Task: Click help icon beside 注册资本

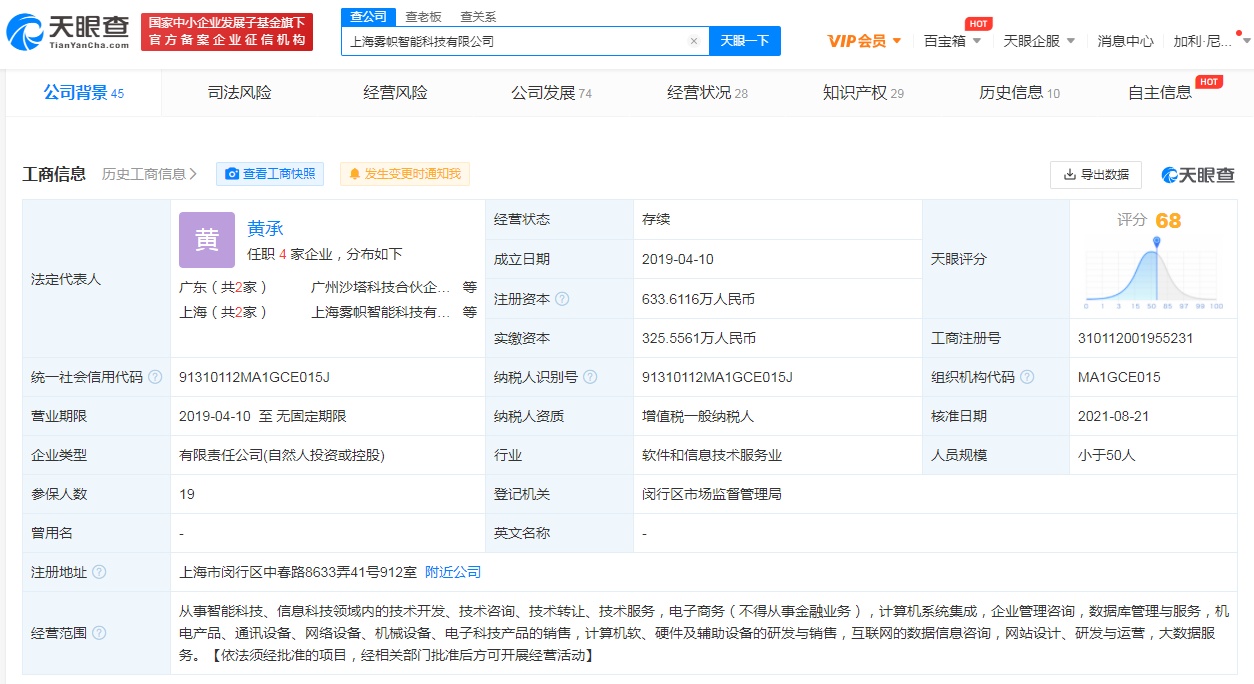Action: tap(562, 299)
